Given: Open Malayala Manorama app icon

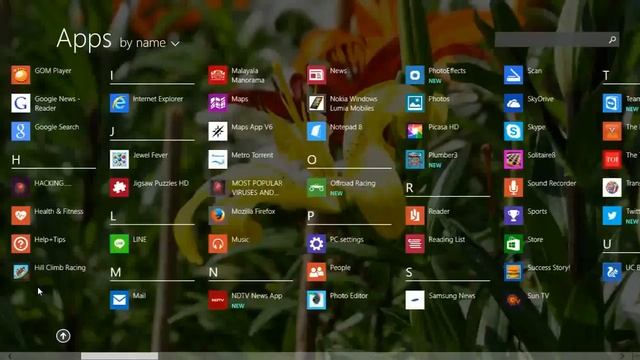Looking at the screenshot, I should (218, 75).
